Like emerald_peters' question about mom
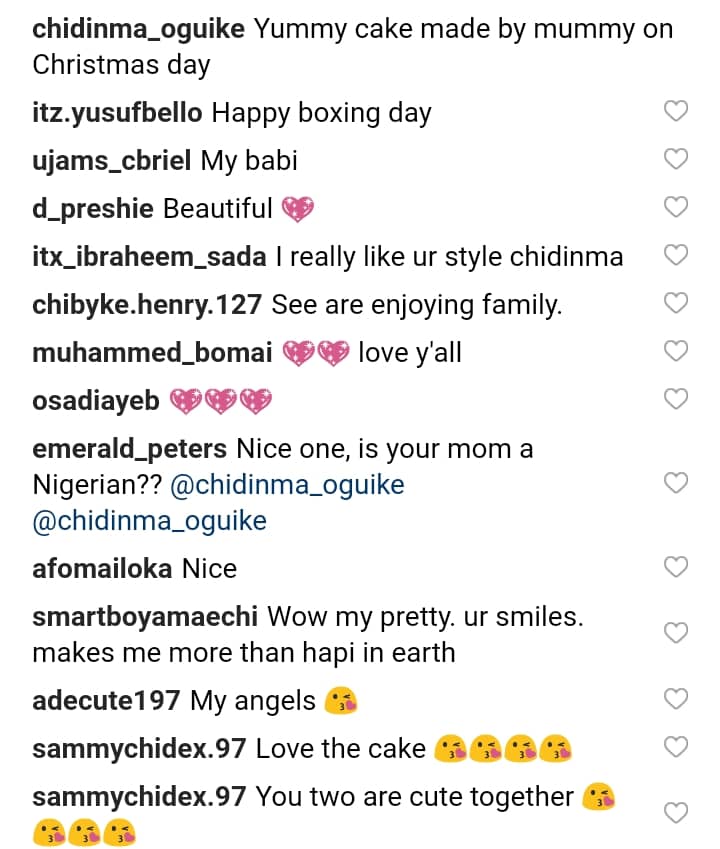This screenshot has height=849, width=720. [x=677, y=485]
